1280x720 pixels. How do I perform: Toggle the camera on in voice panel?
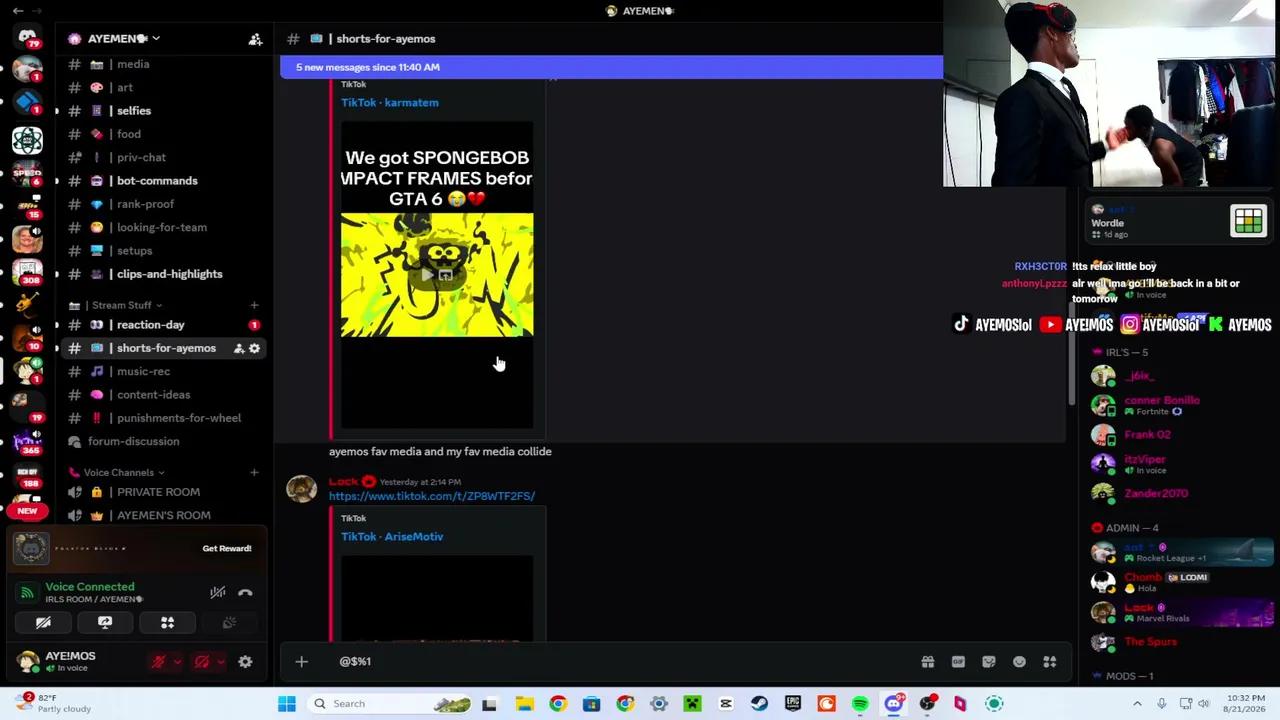[x=43, y=622]
